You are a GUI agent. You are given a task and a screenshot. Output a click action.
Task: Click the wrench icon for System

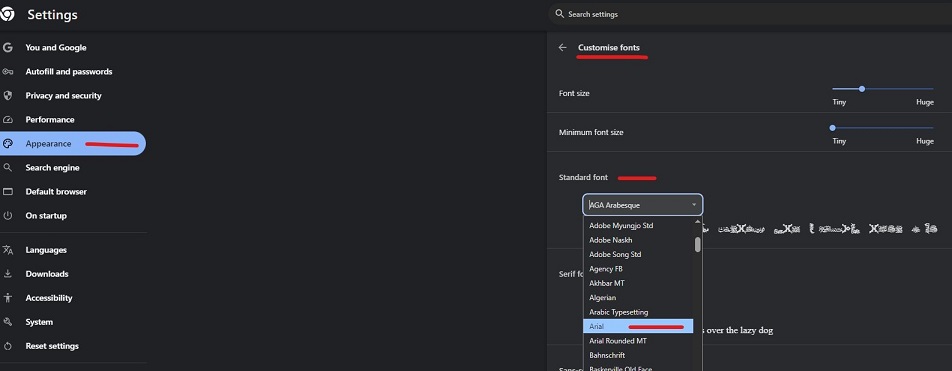pyautogui.click(x=8, y=322)
